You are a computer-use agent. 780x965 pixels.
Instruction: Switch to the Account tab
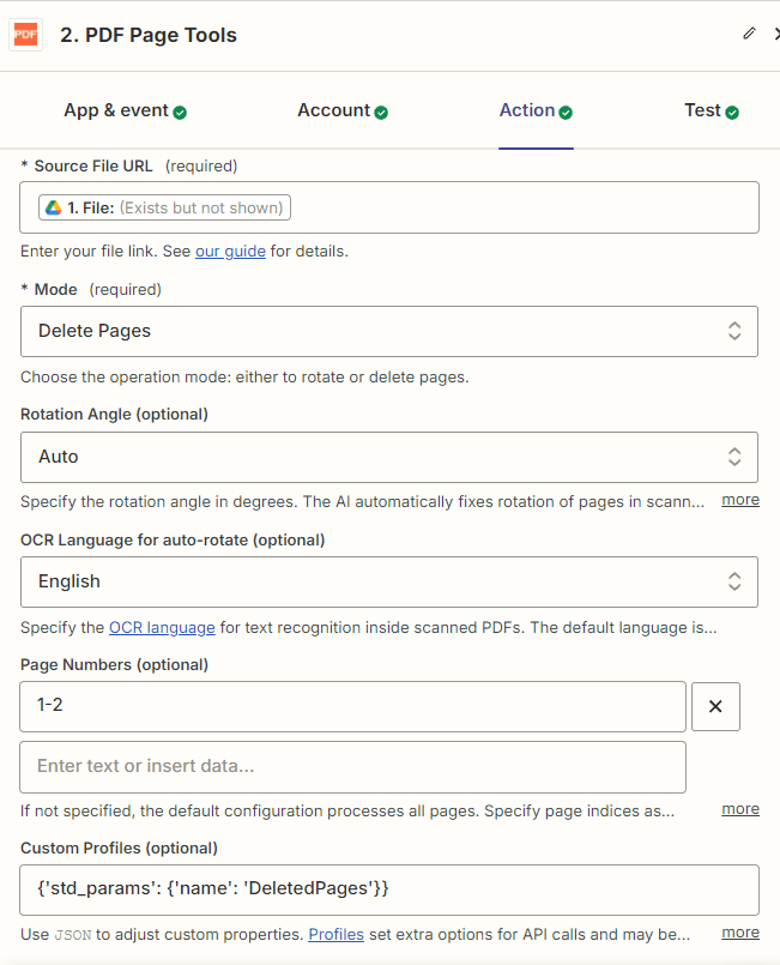(338, 110)
